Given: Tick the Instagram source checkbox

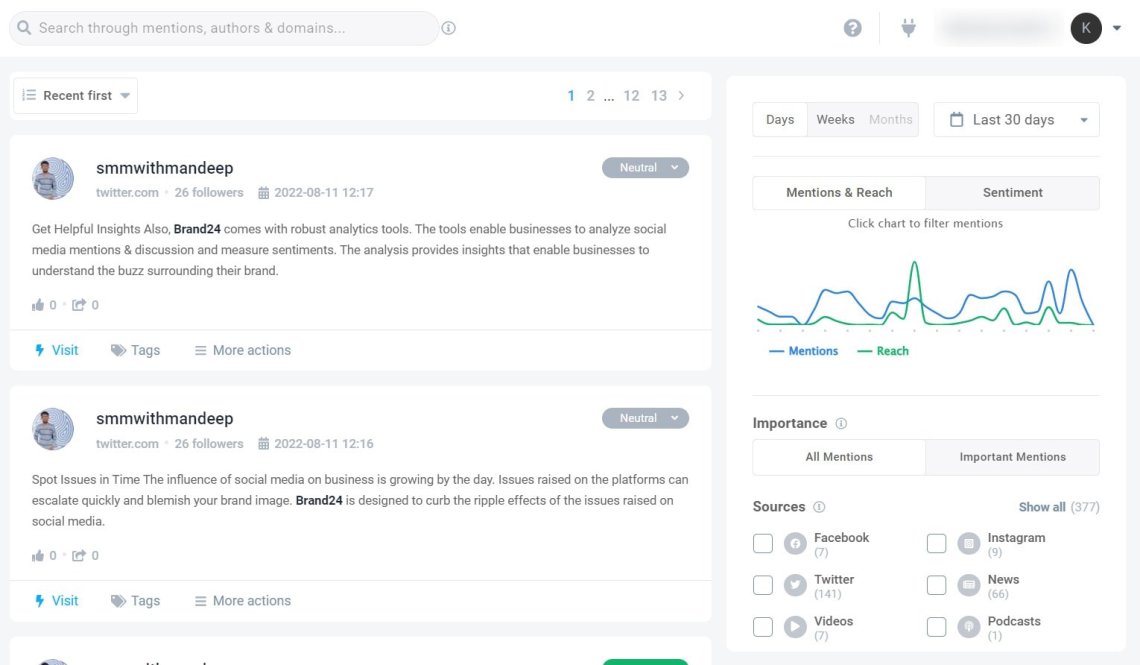Looking at the screenshot, I should [937, 543].
